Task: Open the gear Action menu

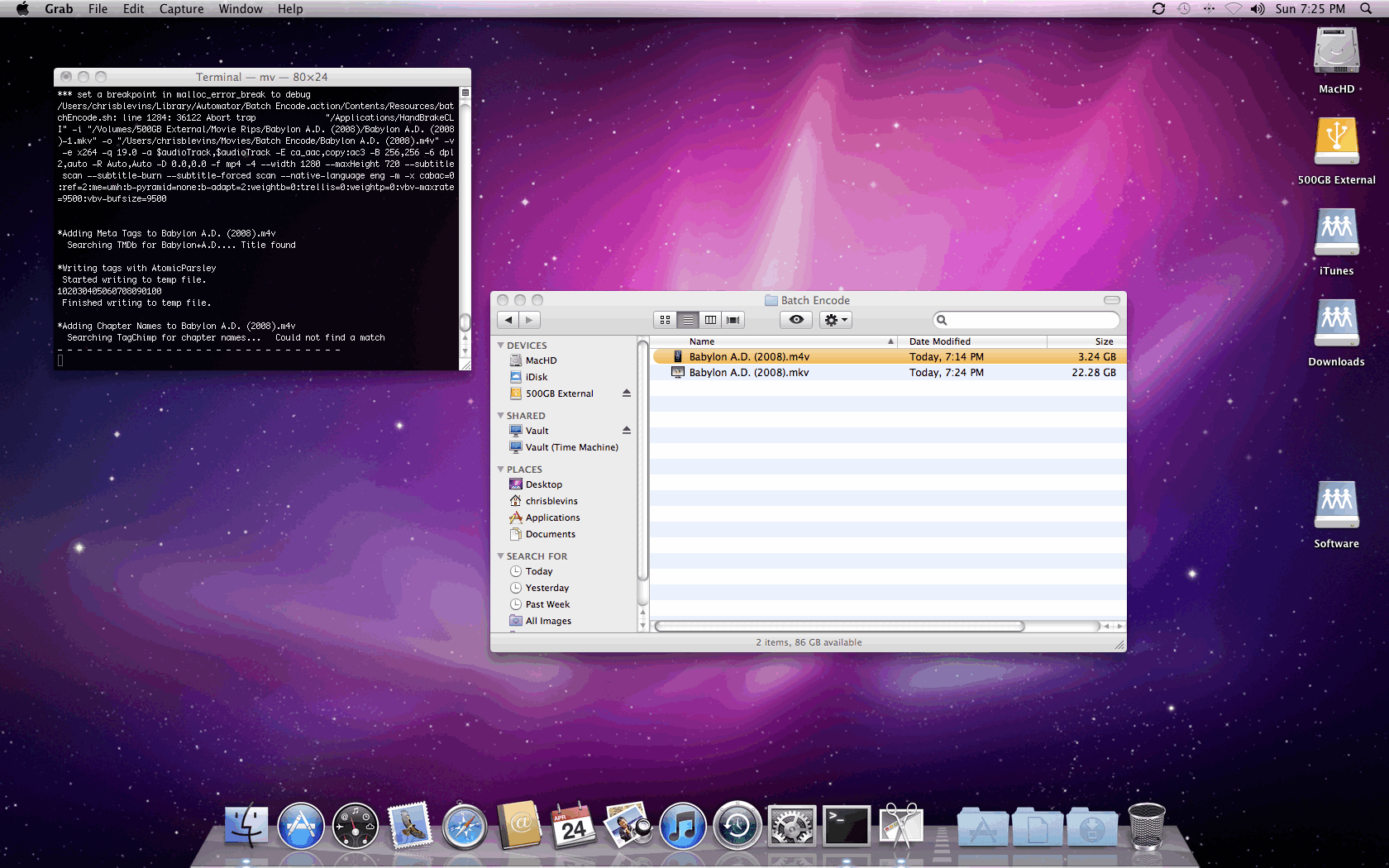Action: (x=835, y=320)
